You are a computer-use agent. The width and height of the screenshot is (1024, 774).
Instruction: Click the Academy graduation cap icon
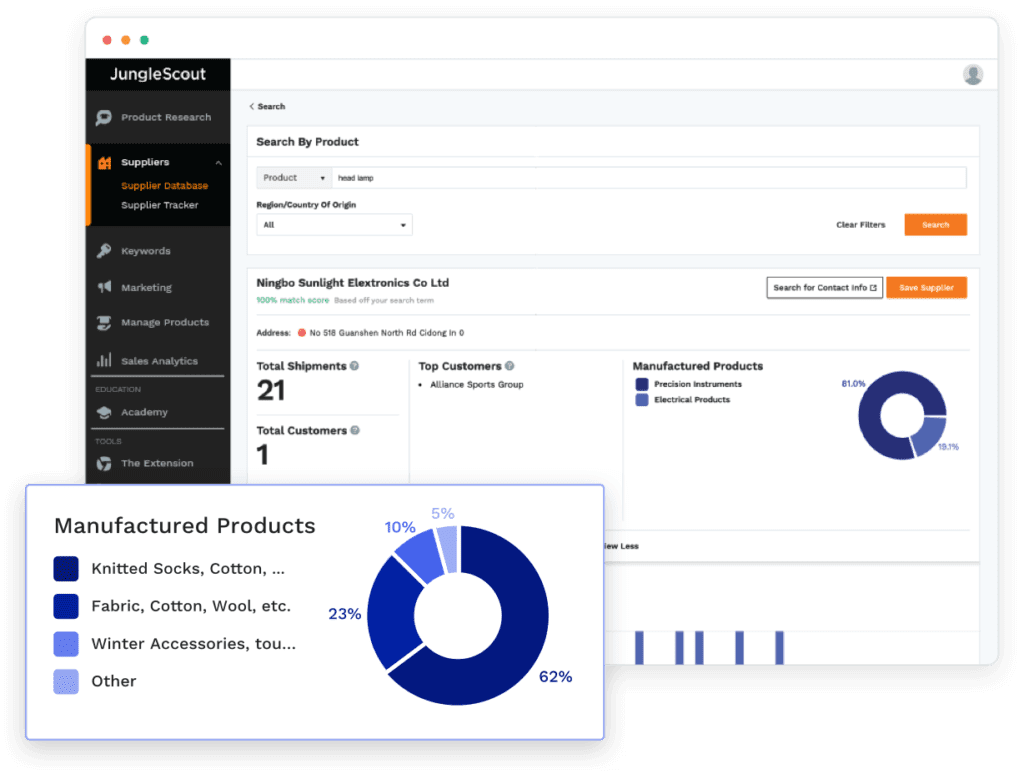104,412
